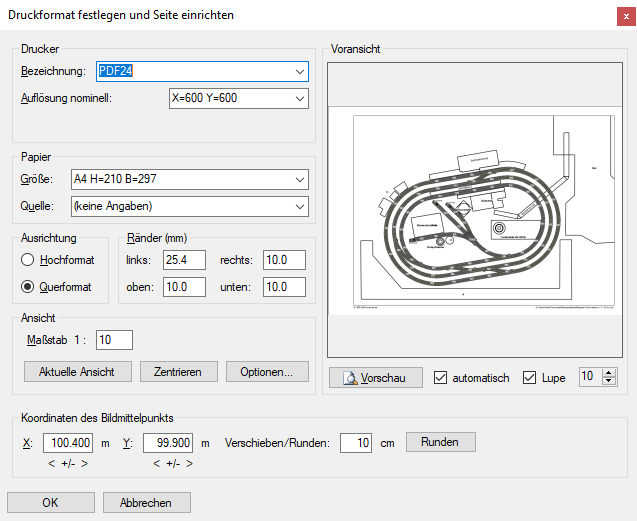Click the Aktuelle Ansicht button
This screenshot has height=521, width=637.
pyautogui.click(x=78, y=371)
